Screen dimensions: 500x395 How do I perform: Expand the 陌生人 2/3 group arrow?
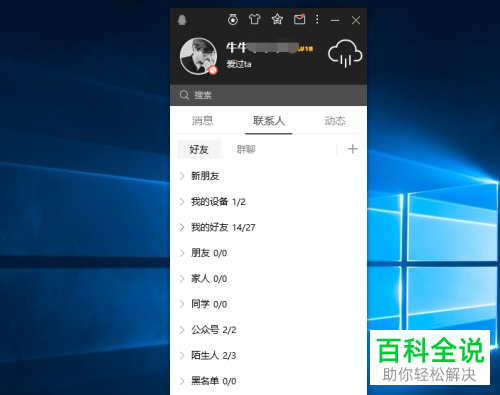tap(182, 356)
